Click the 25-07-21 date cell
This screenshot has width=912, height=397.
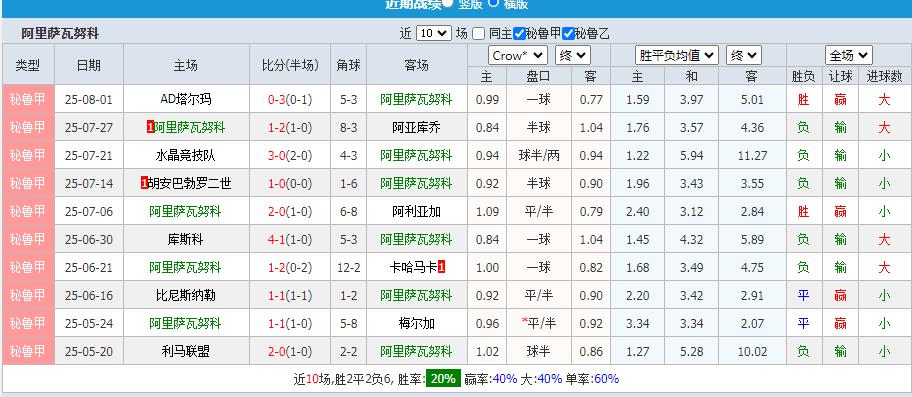[89, 155]
